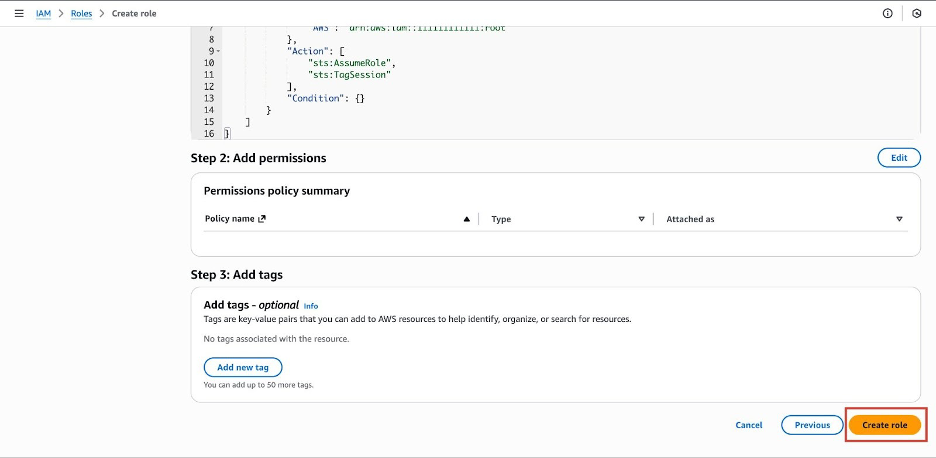Open the Type column sort dropdown

pos(641,219)
